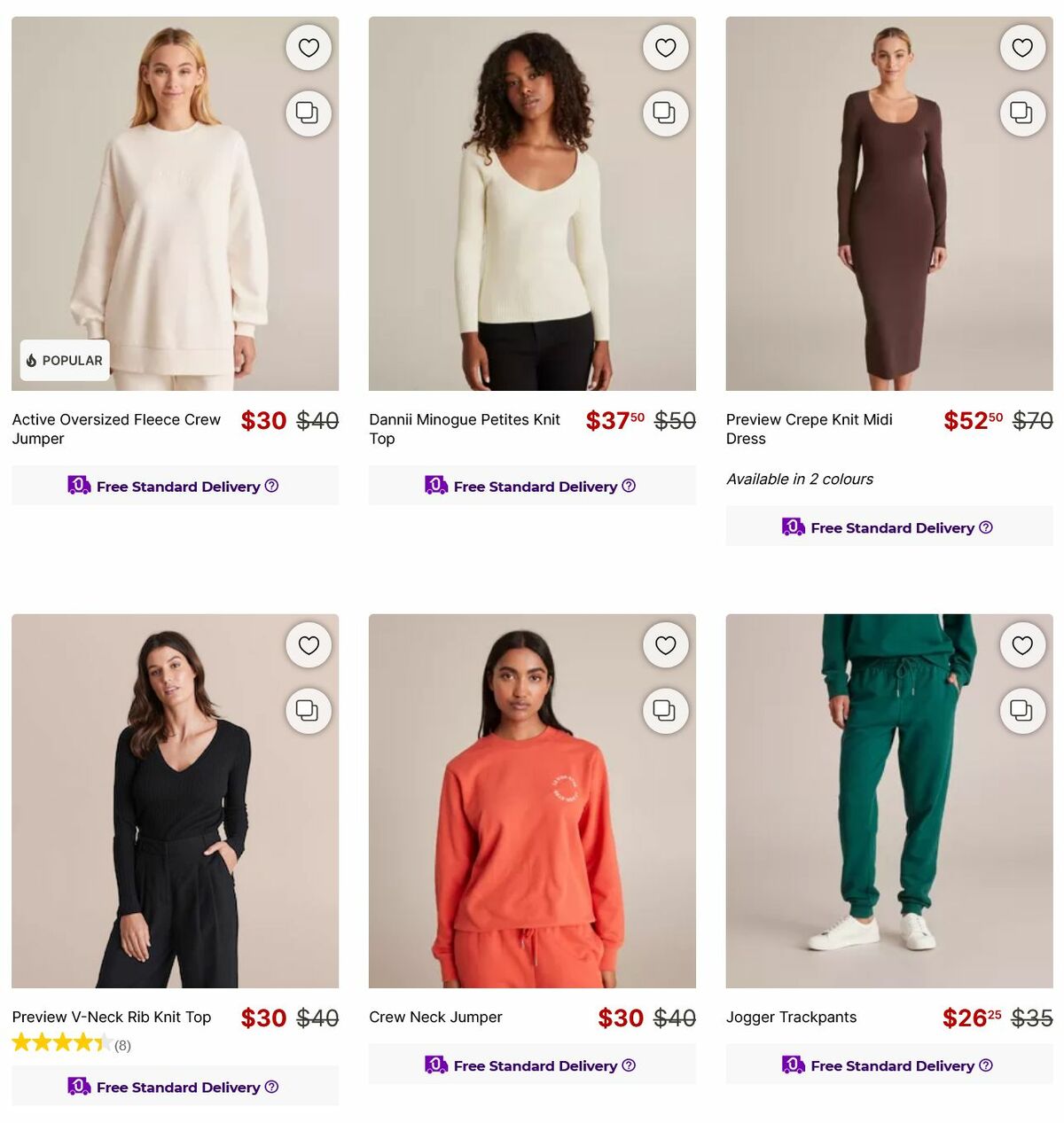Save the Jogger Trackpants to favourites

coord(1022,645)
